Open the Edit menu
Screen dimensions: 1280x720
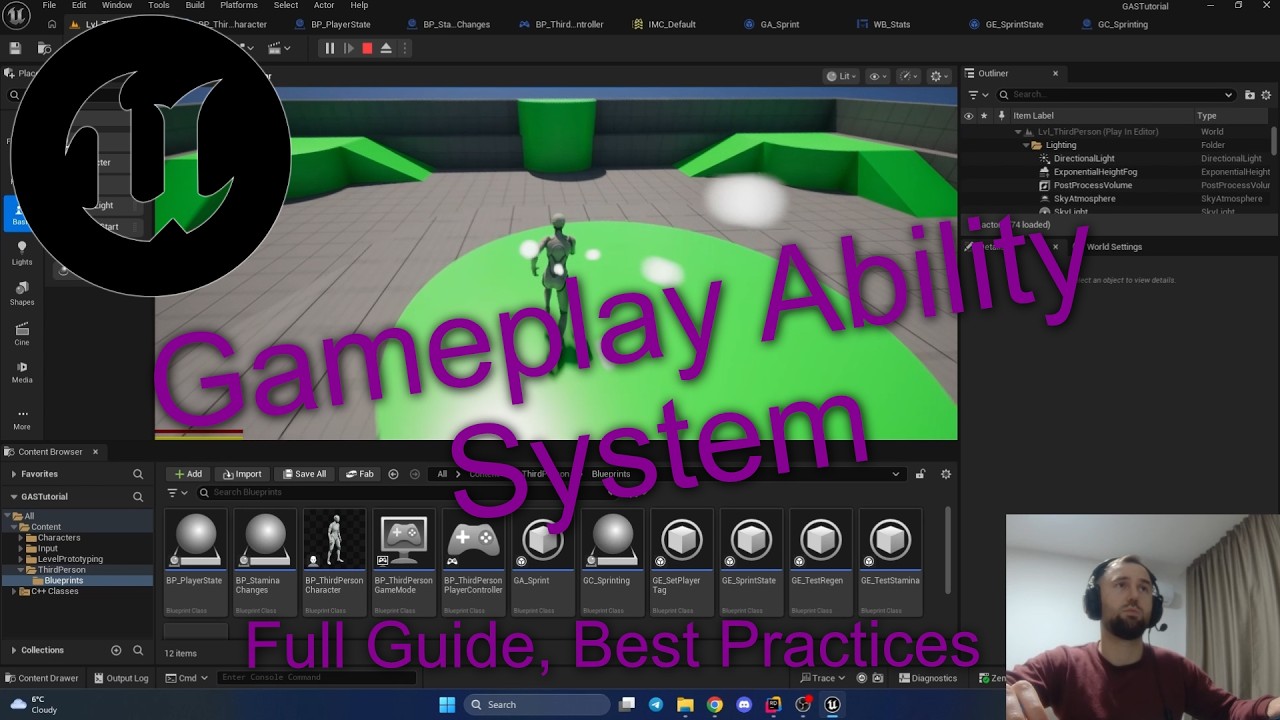click(79, 5)
